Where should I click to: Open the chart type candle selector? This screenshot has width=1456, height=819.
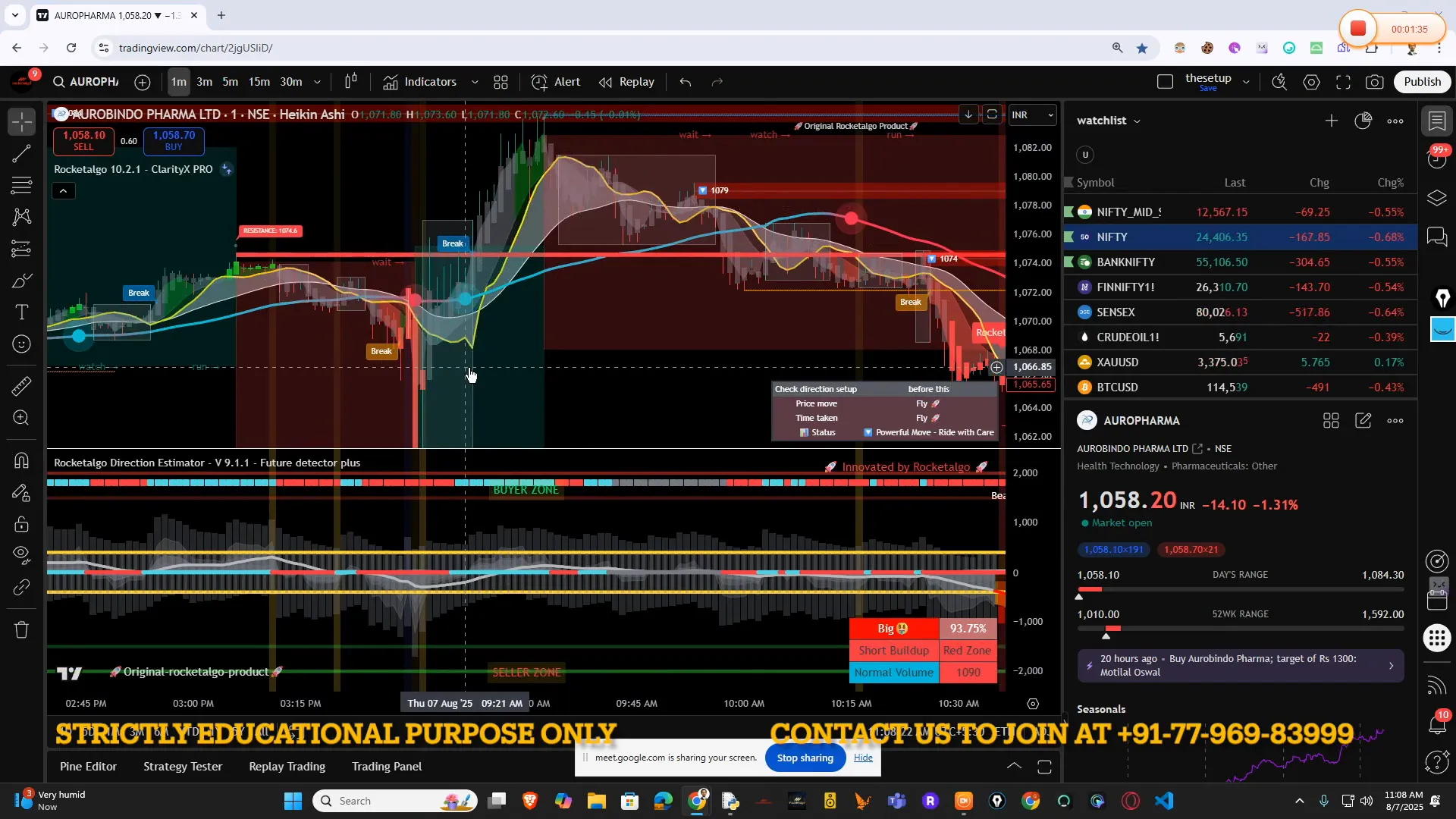click(x=351, y=82)
